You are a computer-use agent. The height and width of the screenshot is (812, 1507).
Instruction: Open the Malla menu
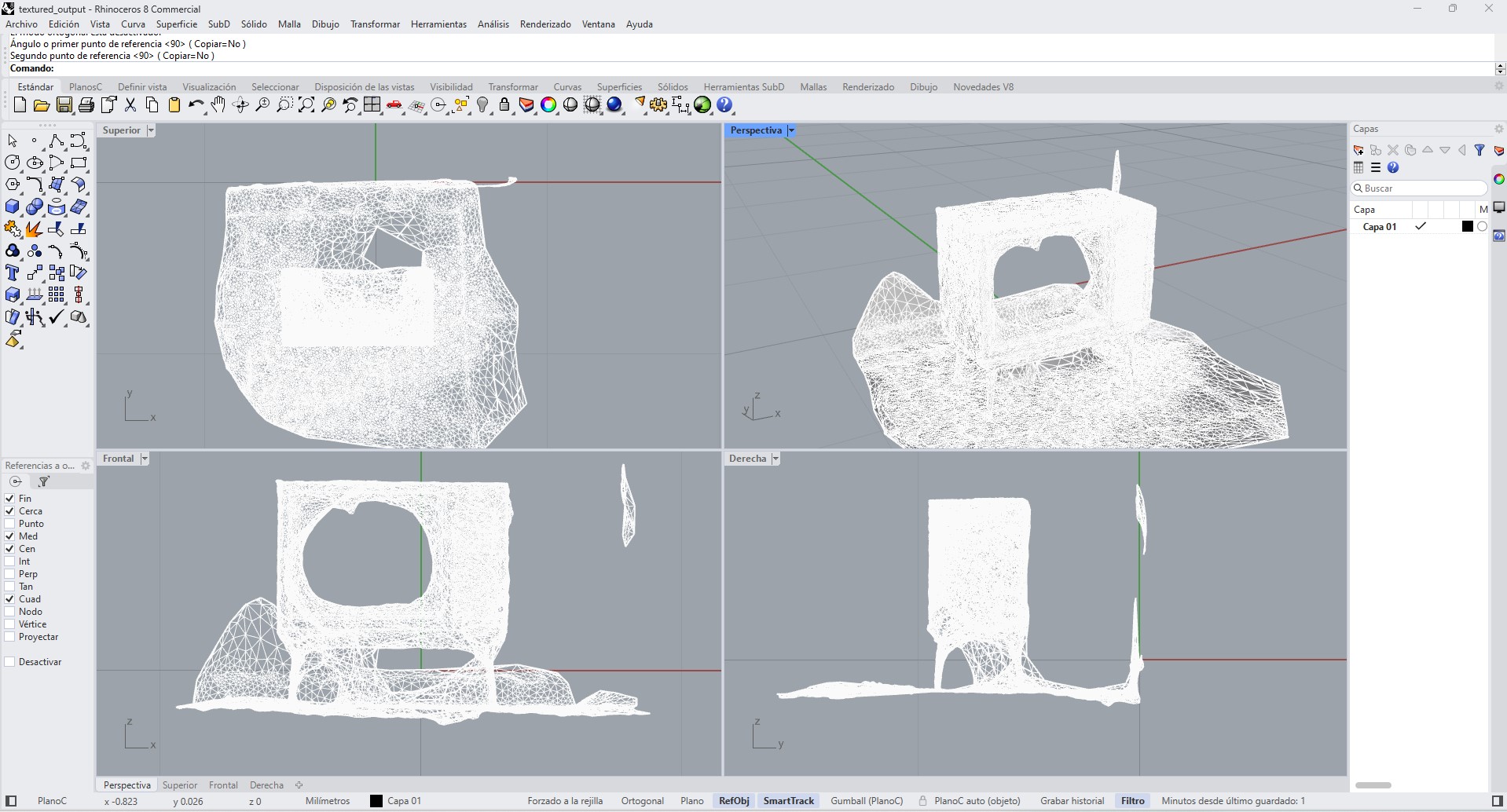[289, 24]
